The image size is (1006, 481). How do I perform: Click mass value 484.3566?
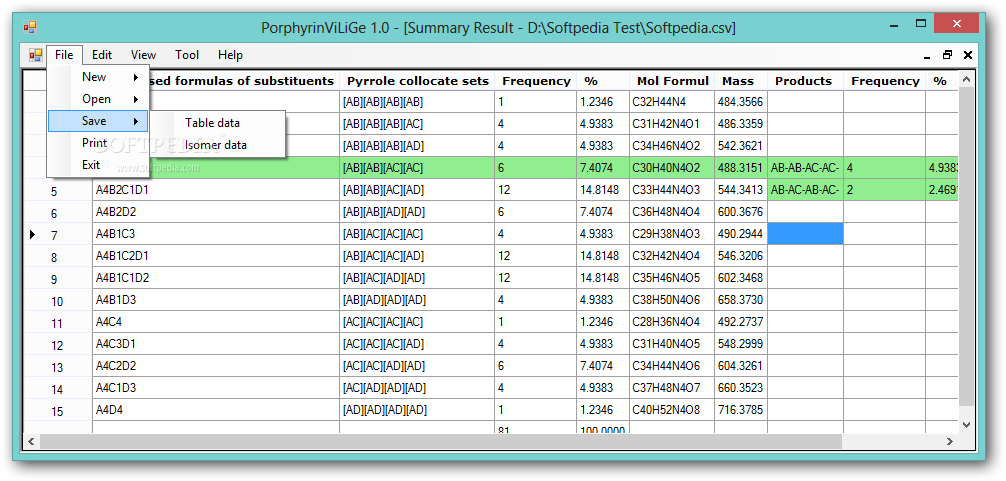point(741,102)
